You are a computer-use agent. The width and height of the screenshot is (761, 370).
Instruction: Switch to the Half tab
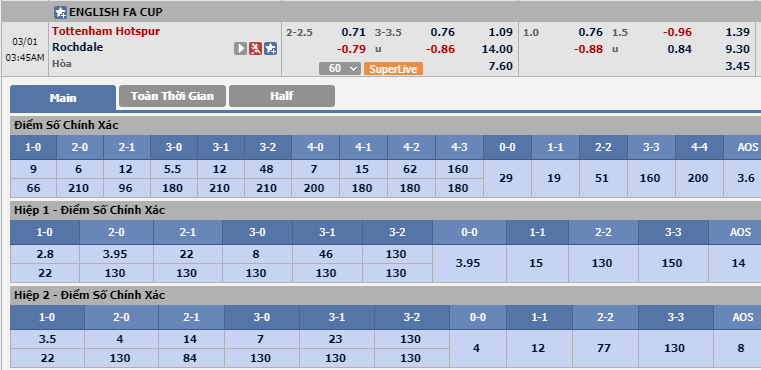click(x=282, y=96)
